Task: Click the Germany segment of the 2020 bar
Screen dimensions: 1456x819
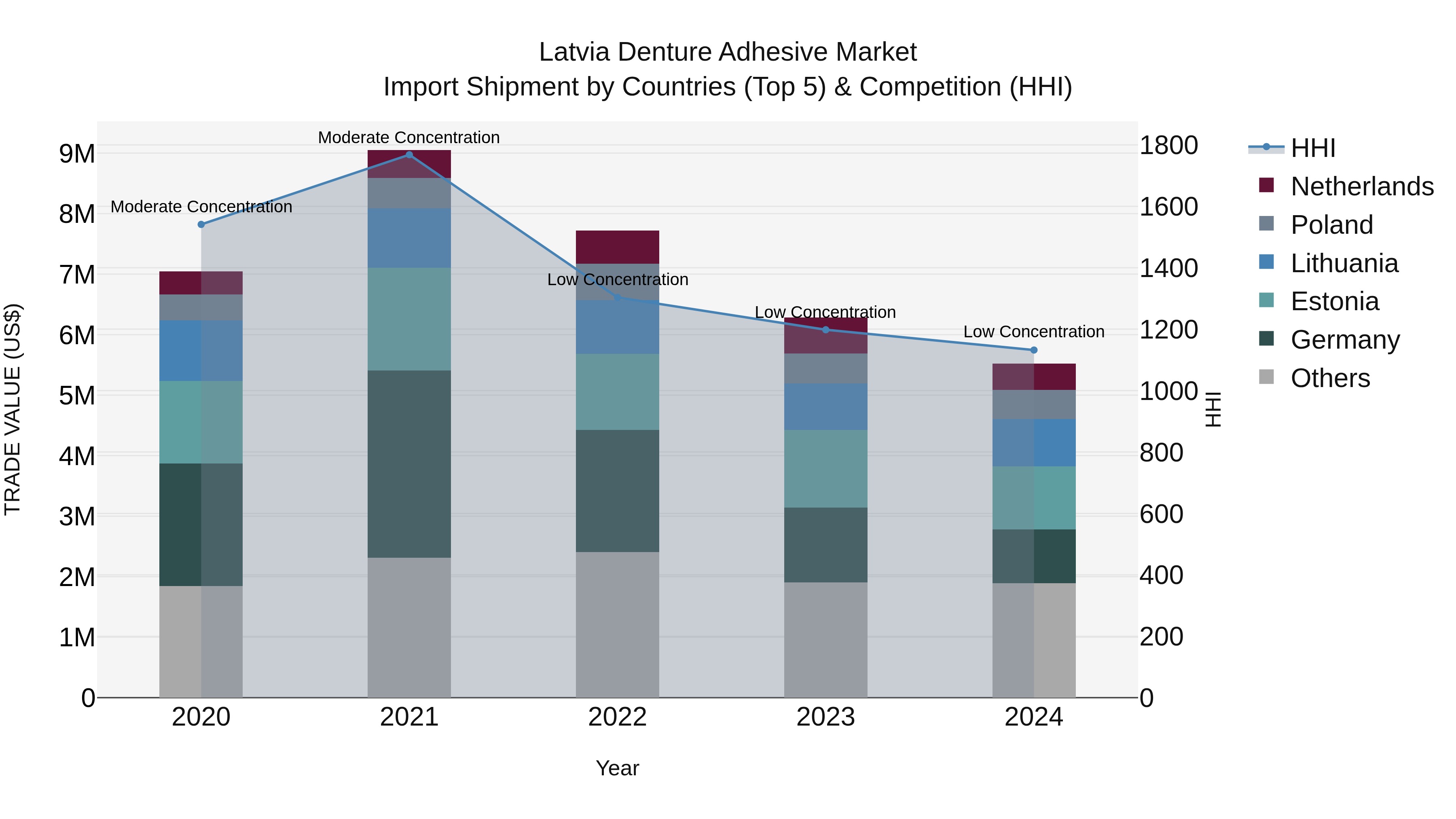Action: point(201,525)
